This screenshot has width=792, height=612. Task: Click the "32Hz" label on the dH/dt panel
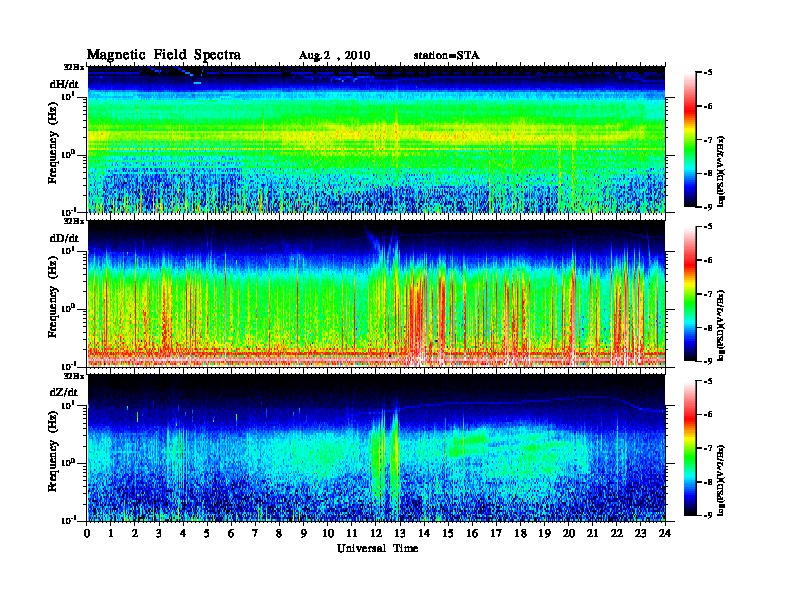(73, 66)
